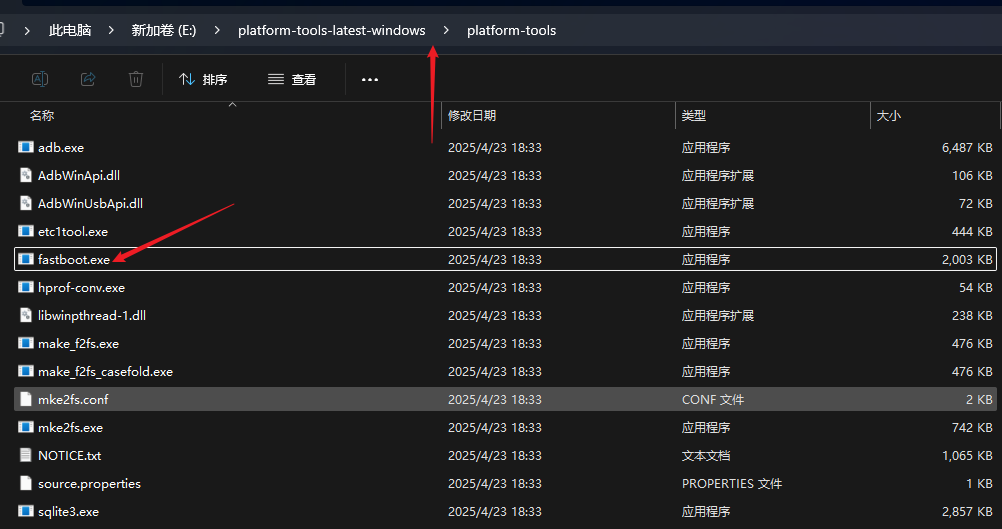
Task: Click the delete trash icon
Action: tap(136, 79)
